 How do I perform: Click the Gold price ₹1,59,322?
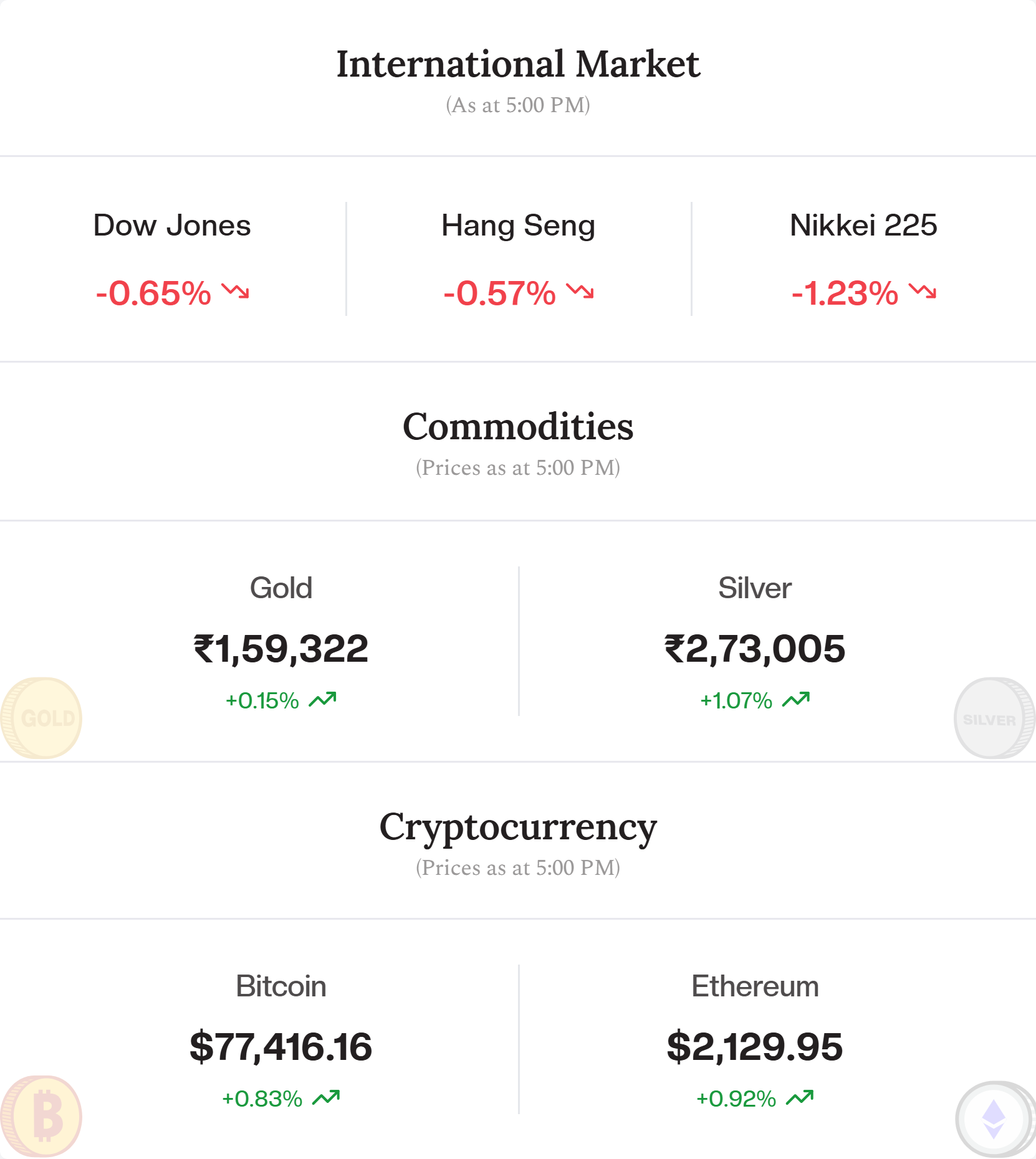(281, 649)
